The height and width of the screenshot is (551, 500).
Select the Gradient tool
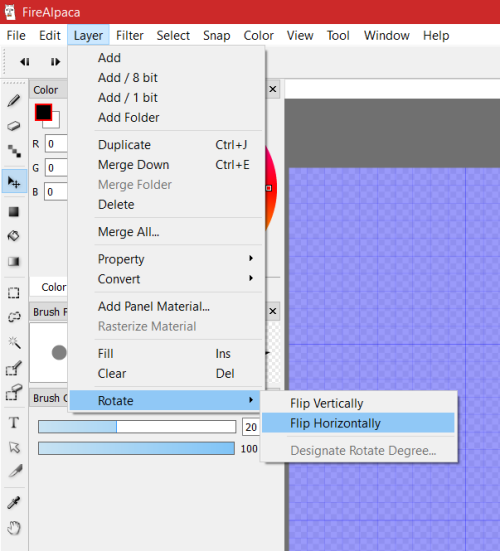click(x=14, y=261)
